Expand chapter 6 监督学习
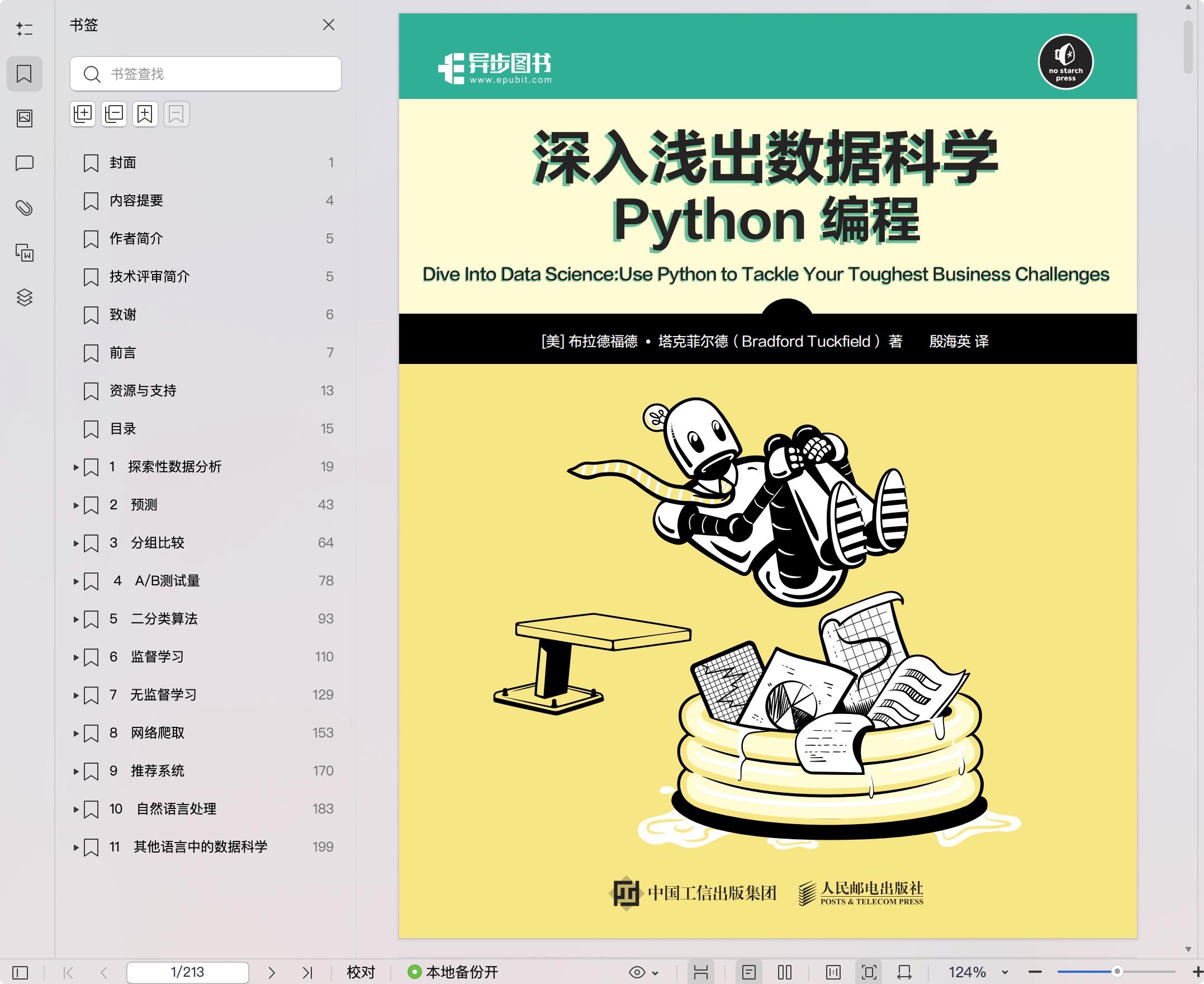 point(76,657)
